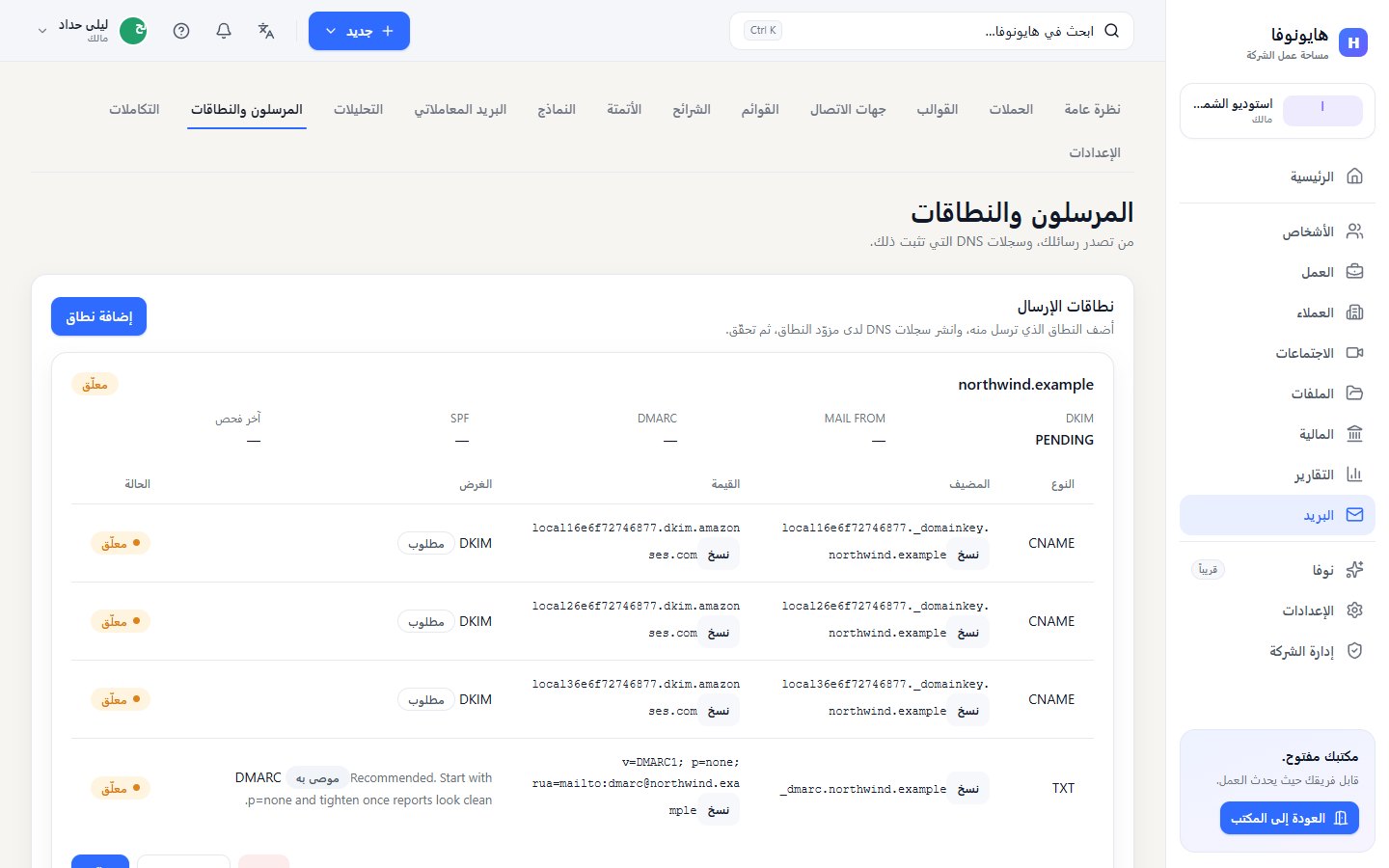
Task: Open العملاء clients section
Action: coord(1277,312)
